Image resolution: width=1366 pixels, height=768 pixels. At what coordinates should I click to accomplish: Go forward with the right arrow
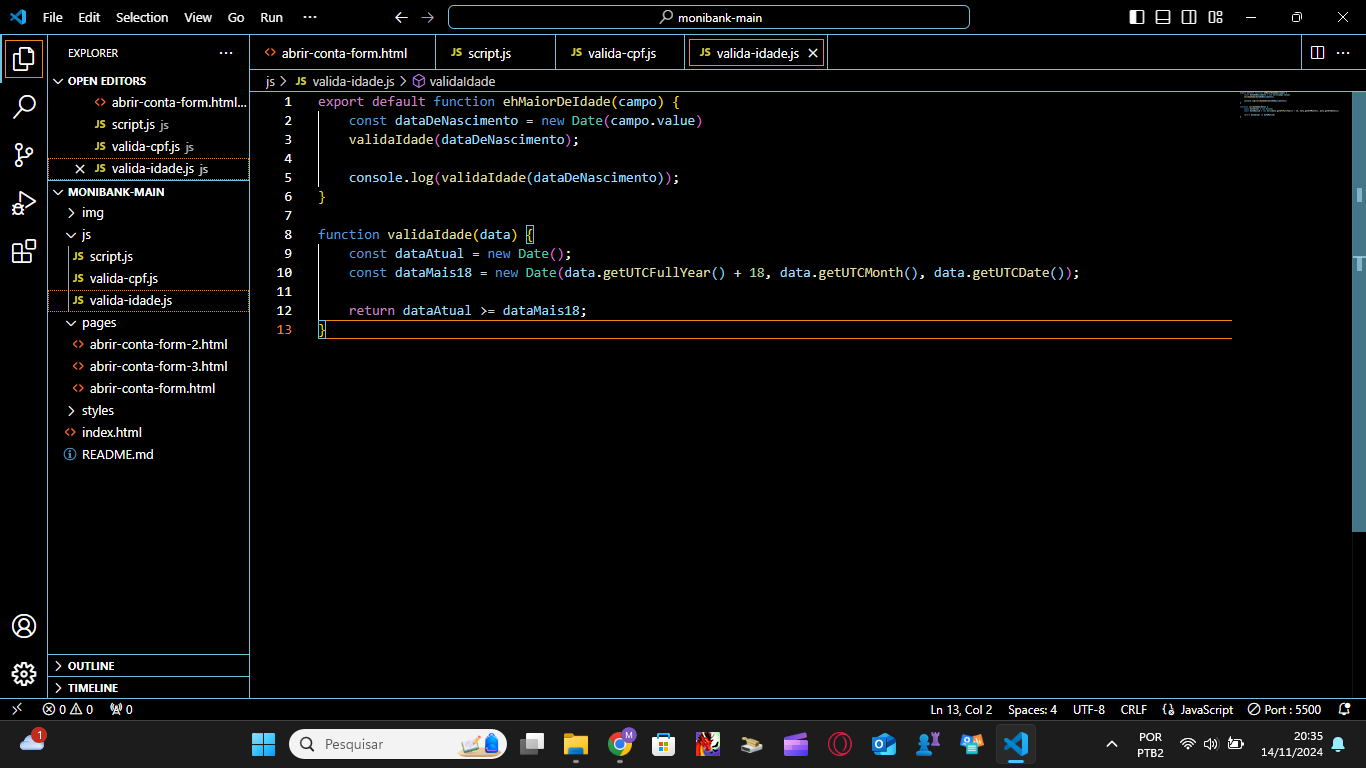pyautogui.click(x=428, y=17)
